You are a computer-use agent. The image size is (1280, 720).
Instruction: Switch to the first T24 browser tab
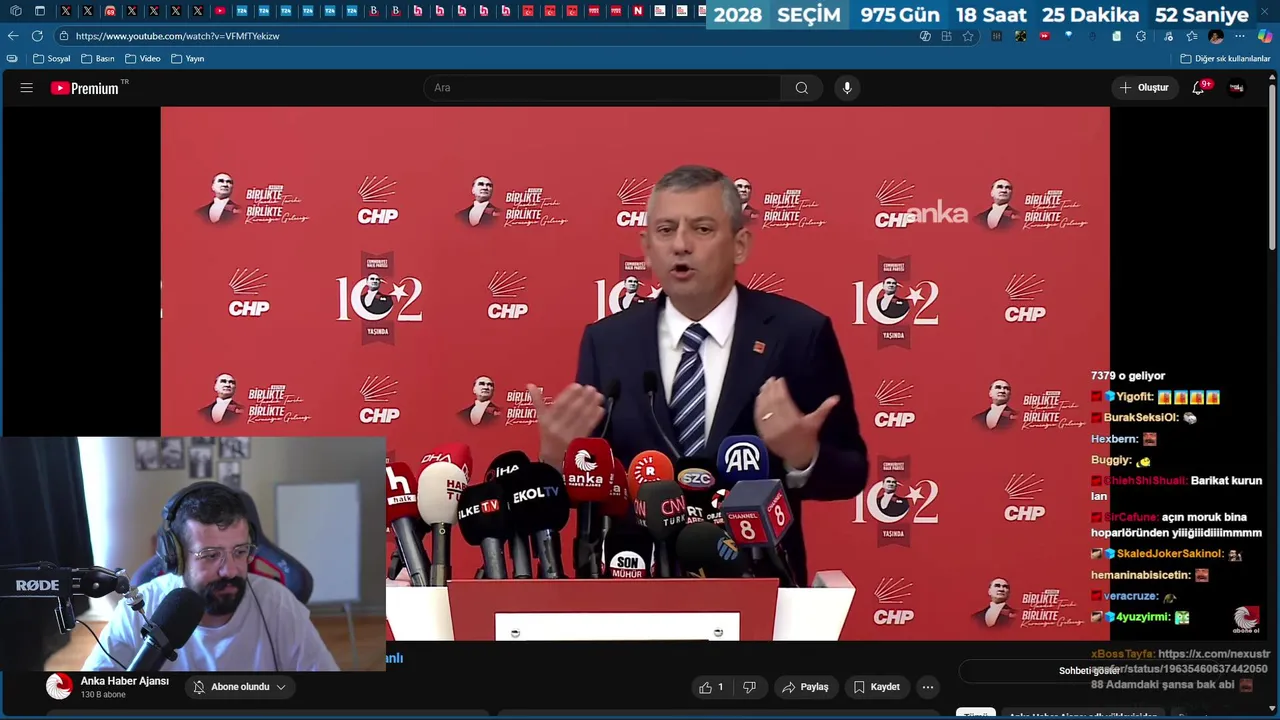[242, 11]
